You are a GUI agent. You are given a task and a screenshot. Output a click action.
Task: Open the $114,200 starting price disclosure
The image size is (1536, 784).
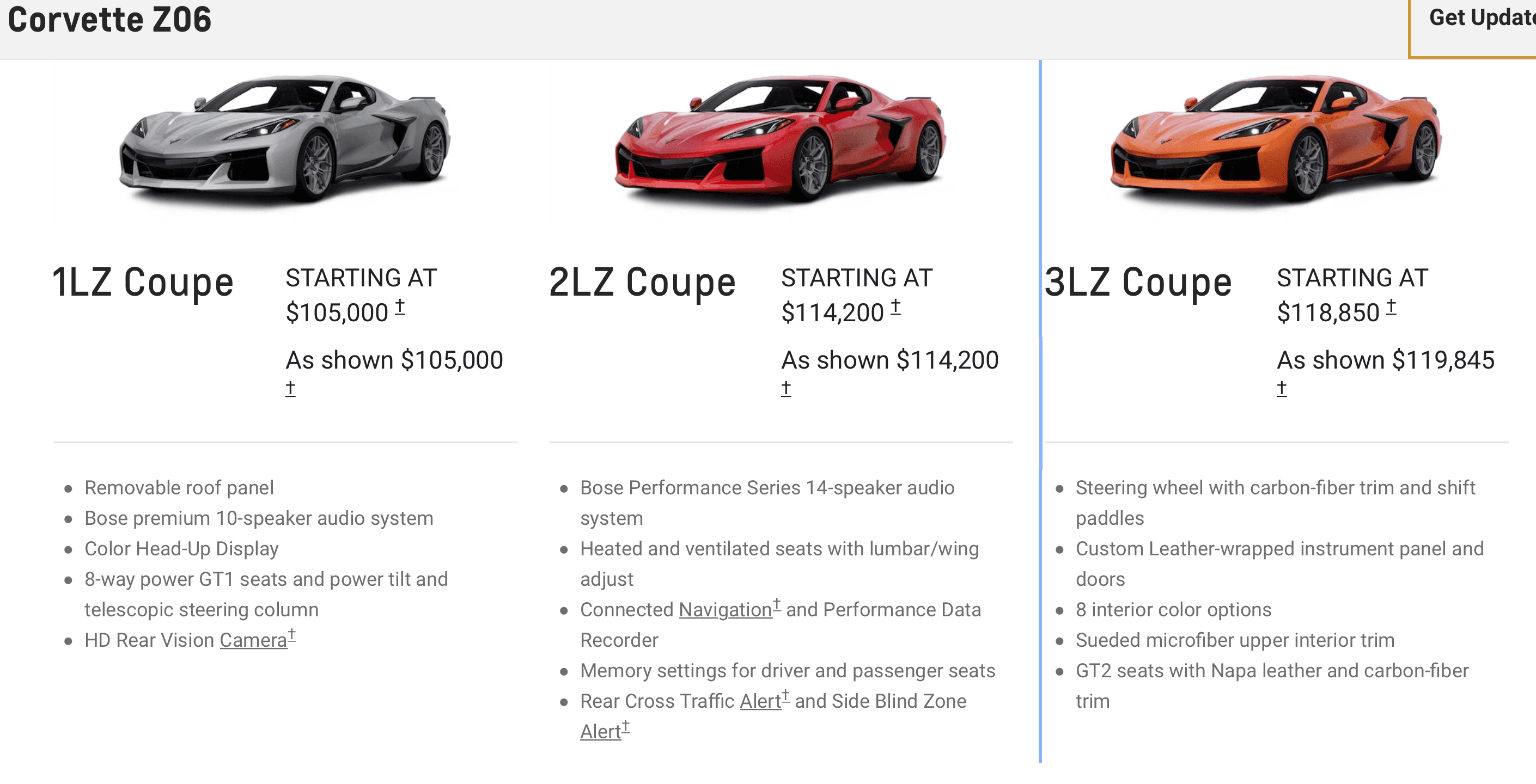click(895, 308)
